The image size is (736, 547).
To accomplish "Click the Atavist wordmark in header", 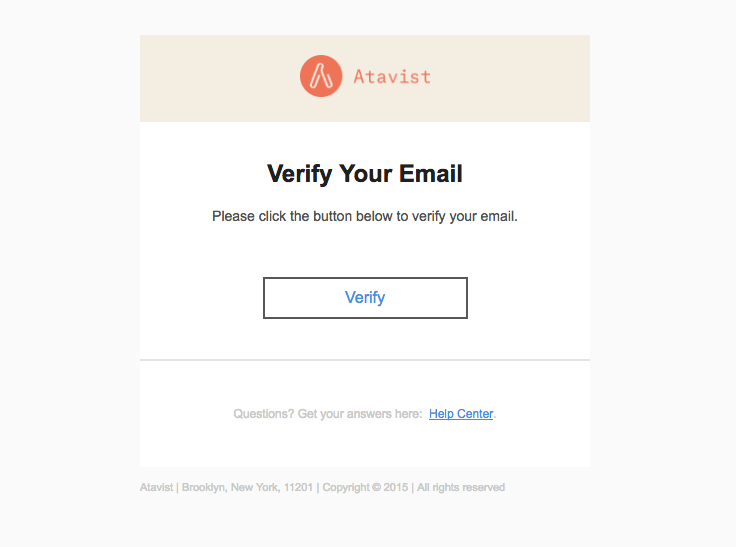I will point(392,76).
